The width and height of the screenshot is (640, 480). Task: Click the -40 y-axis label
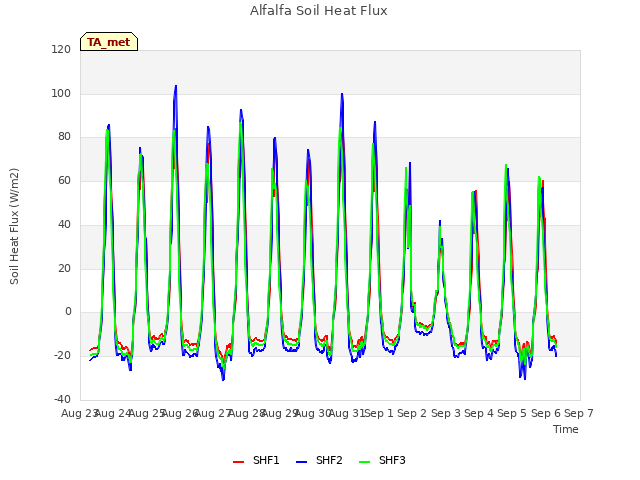click(62, 399)
